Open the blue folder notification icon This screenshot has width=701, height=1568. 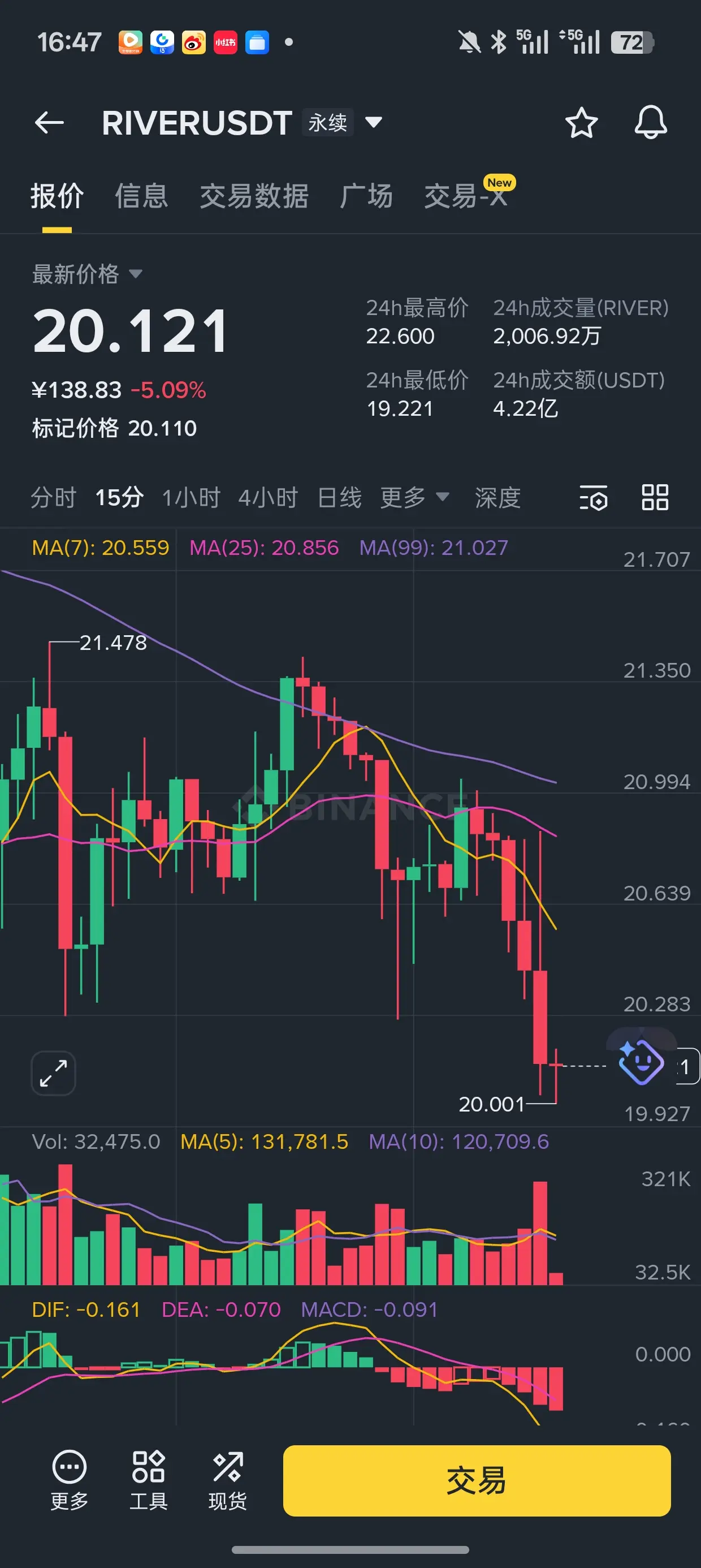pos(257,42)
